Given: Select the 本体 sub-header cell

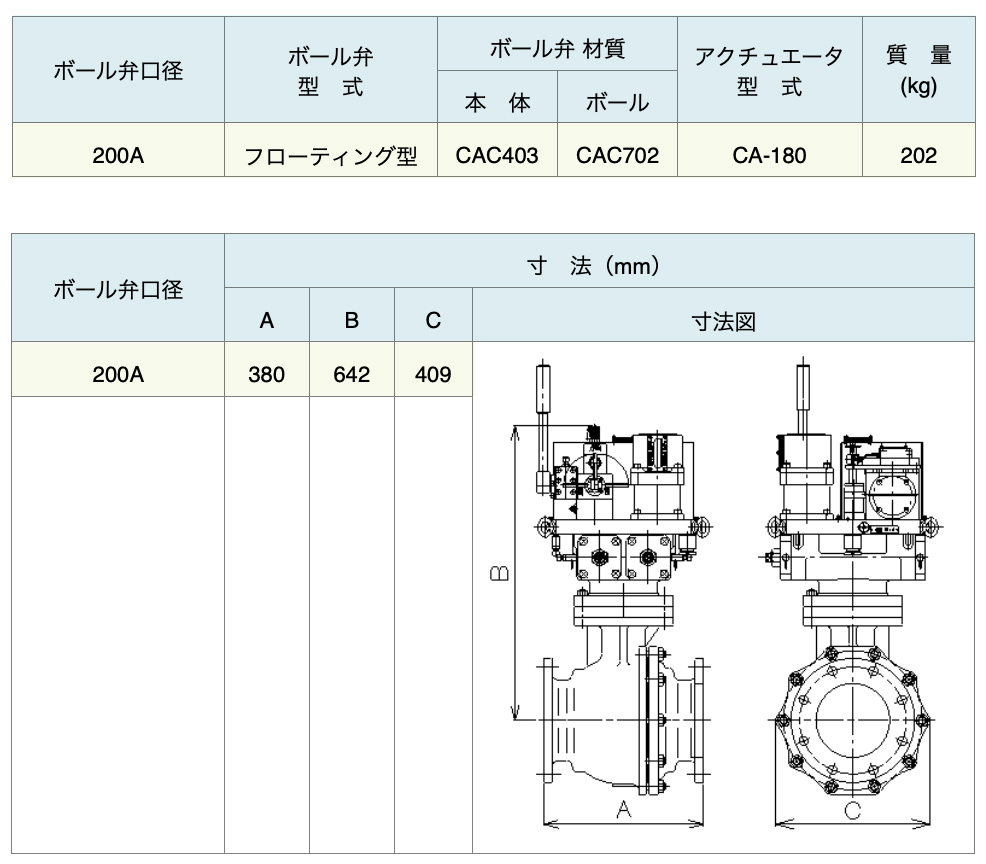Looking at the screenshot, I should [x=497, y=97].
